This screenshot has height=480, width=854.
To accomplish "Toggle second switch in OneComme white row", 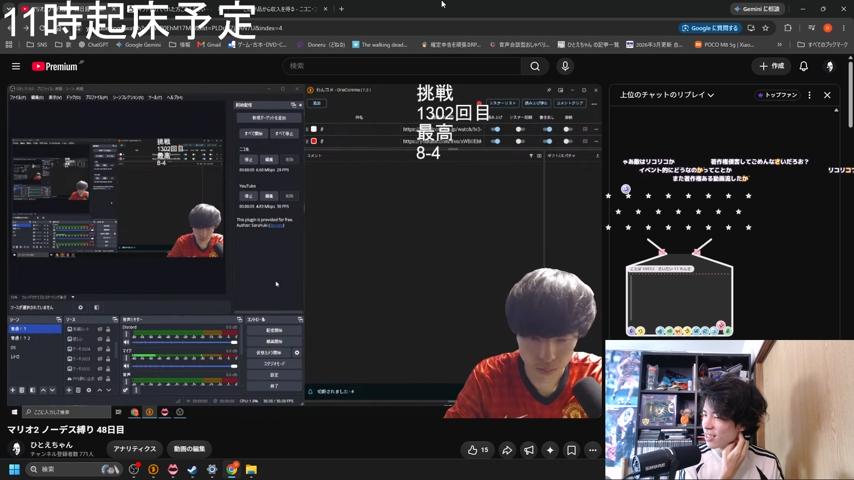I will point(520,129).
